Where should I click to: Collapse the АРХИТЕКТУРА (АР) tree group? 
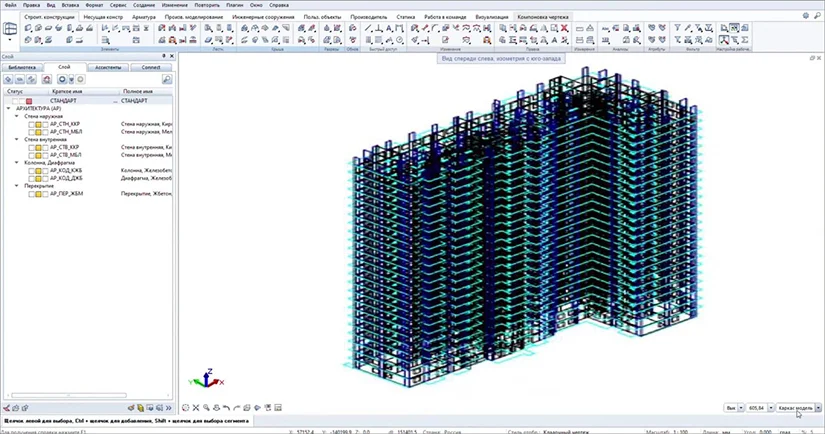tap(8, 108)
